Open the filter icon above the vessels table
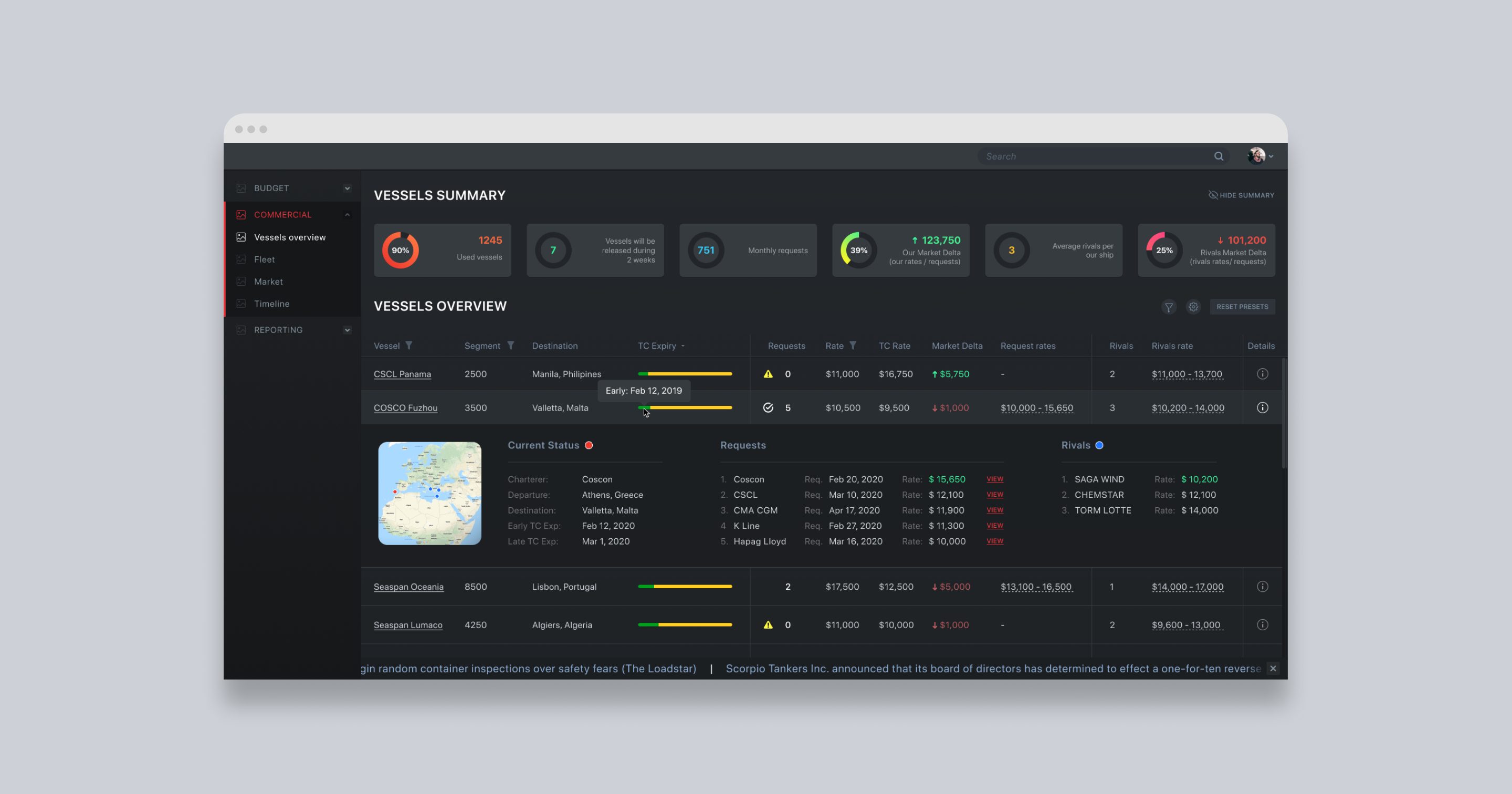 point(1169,307)
